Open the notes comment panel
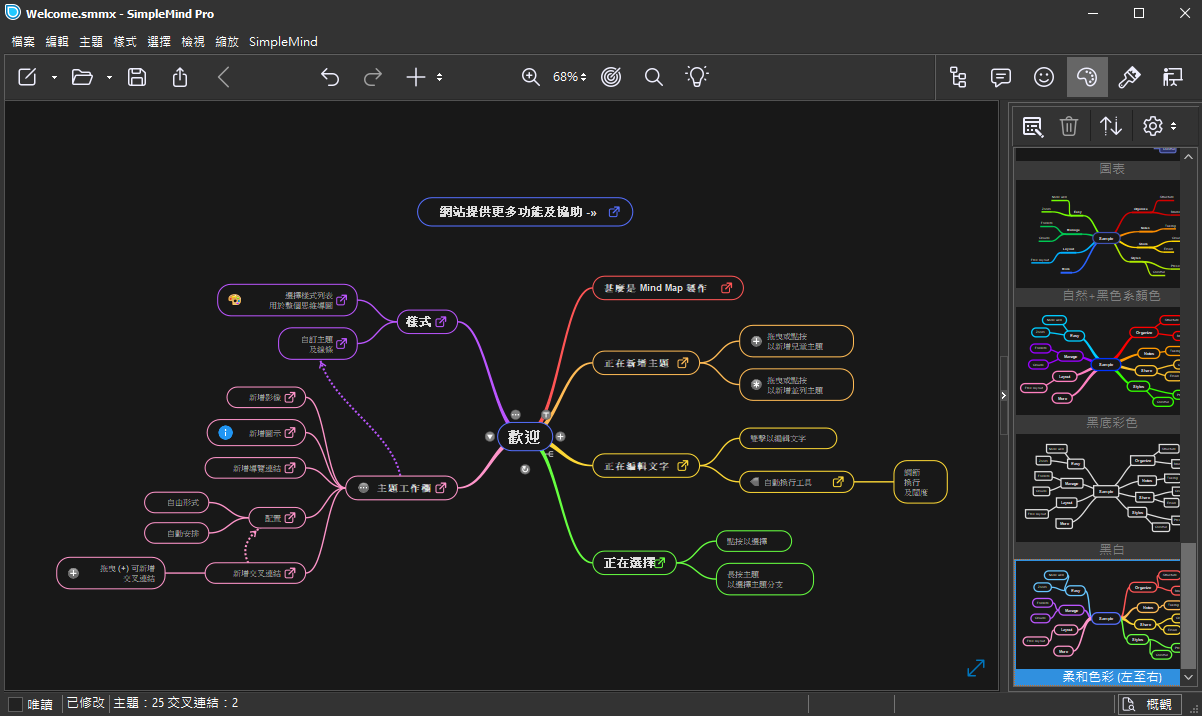Viewport: 1202px width, 716px height. (1001, 77)
